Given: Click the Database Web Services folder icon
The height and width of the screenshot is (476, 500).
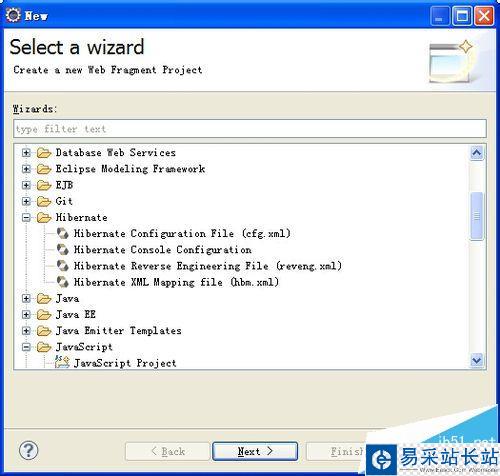Looking at the screenshot, I should click(44, 153).
